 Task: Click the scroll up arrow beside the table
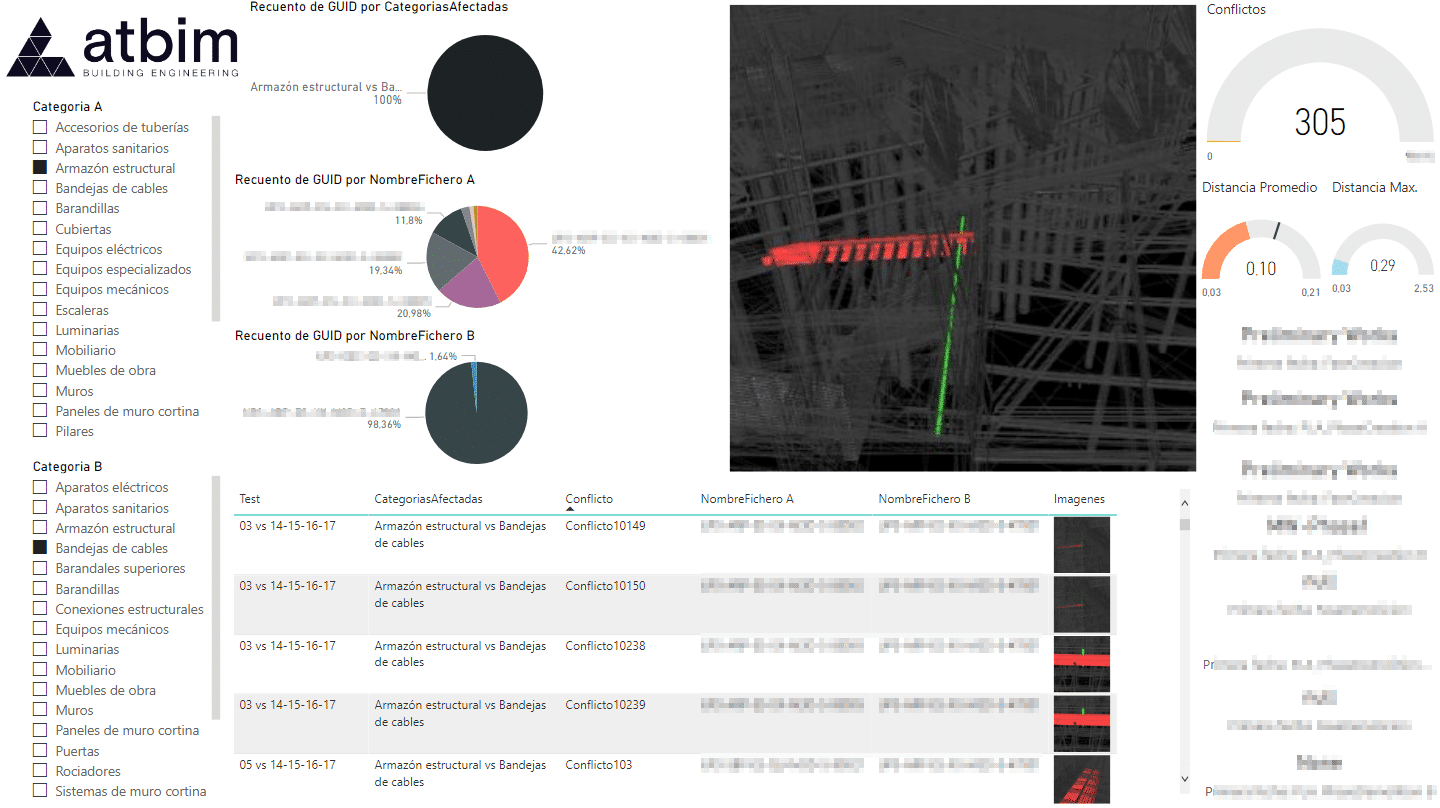[x=1185, y=505]
